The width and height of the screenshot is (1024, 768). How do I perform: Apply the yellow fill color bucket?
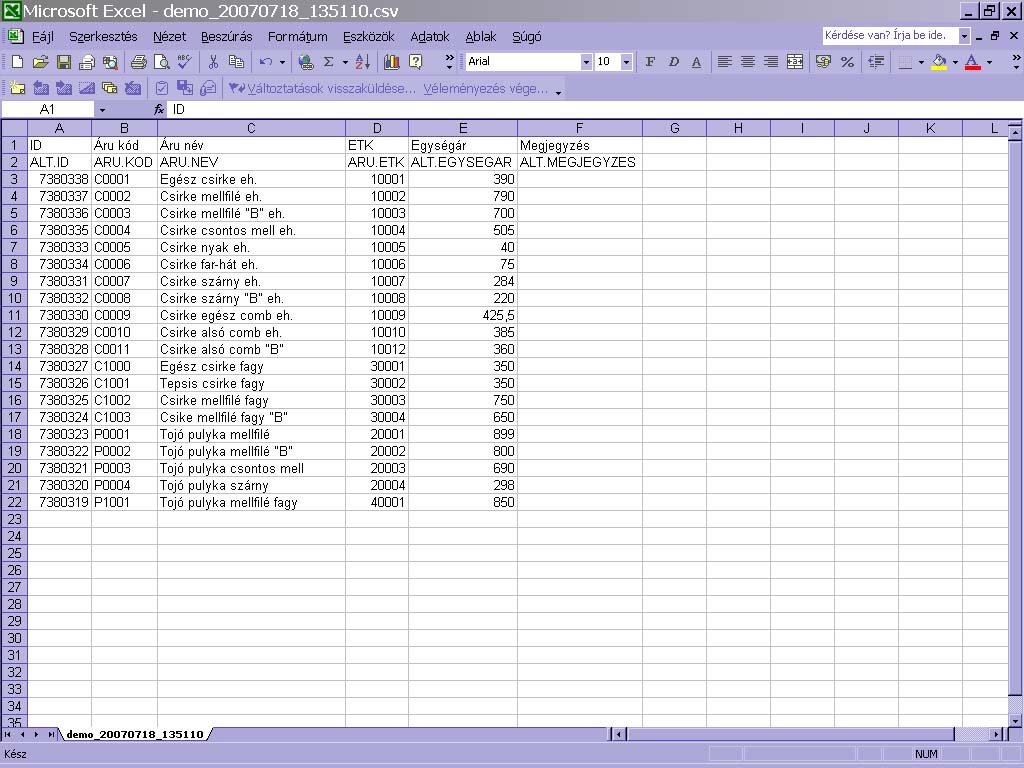[938, 62]
